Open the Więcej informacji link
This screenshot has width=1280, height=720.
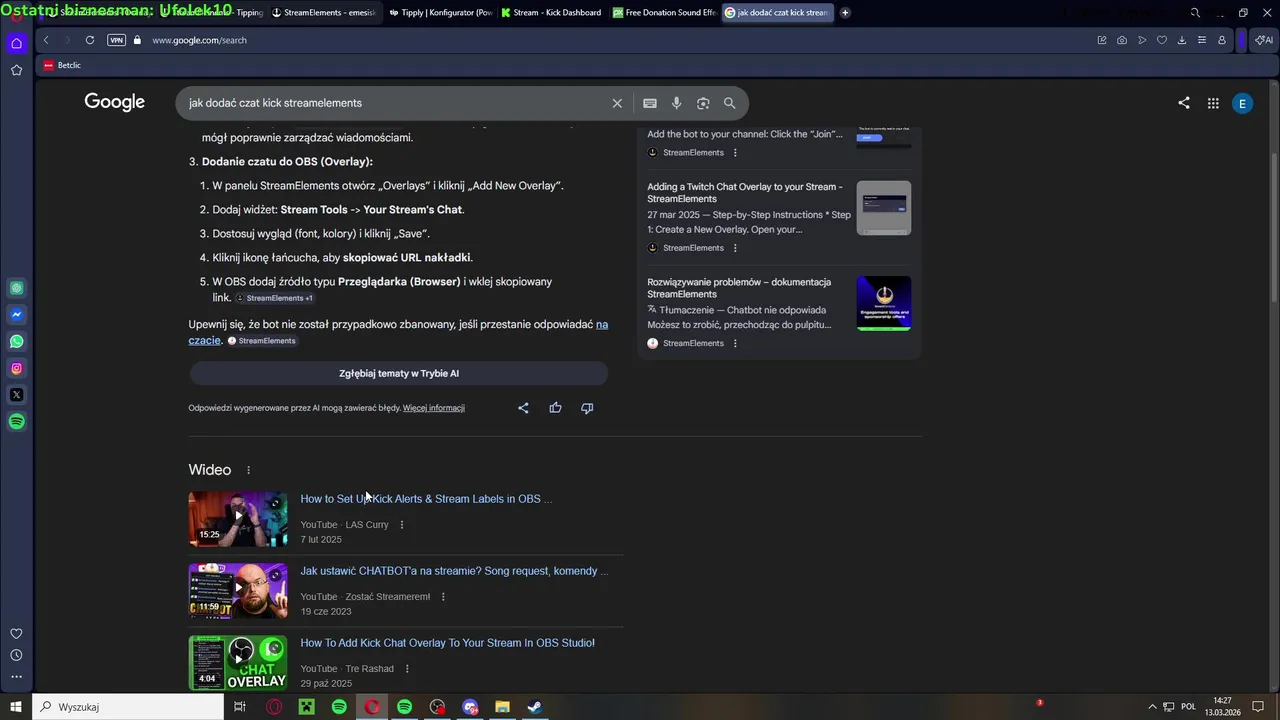pos(433,408)
